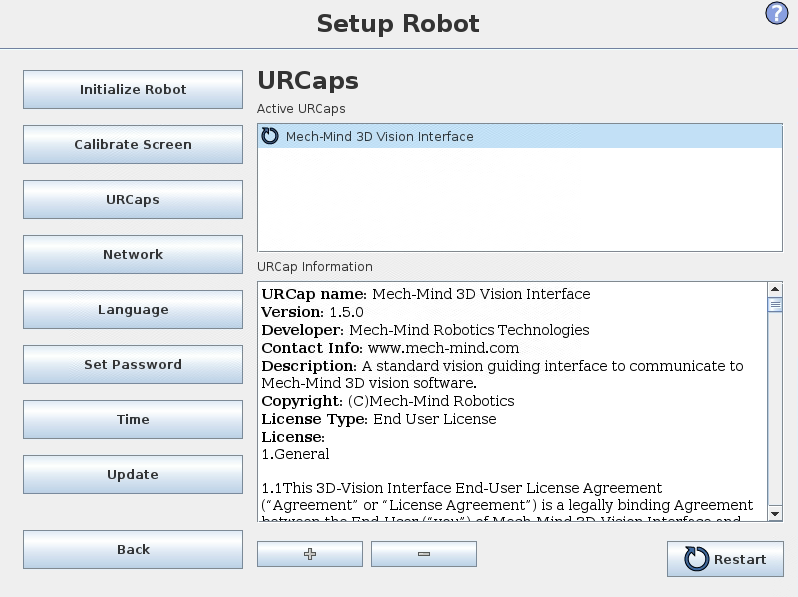Click the minus icon to remove URCap
Viewport: 798px width, 597px height.
(424, 554)
